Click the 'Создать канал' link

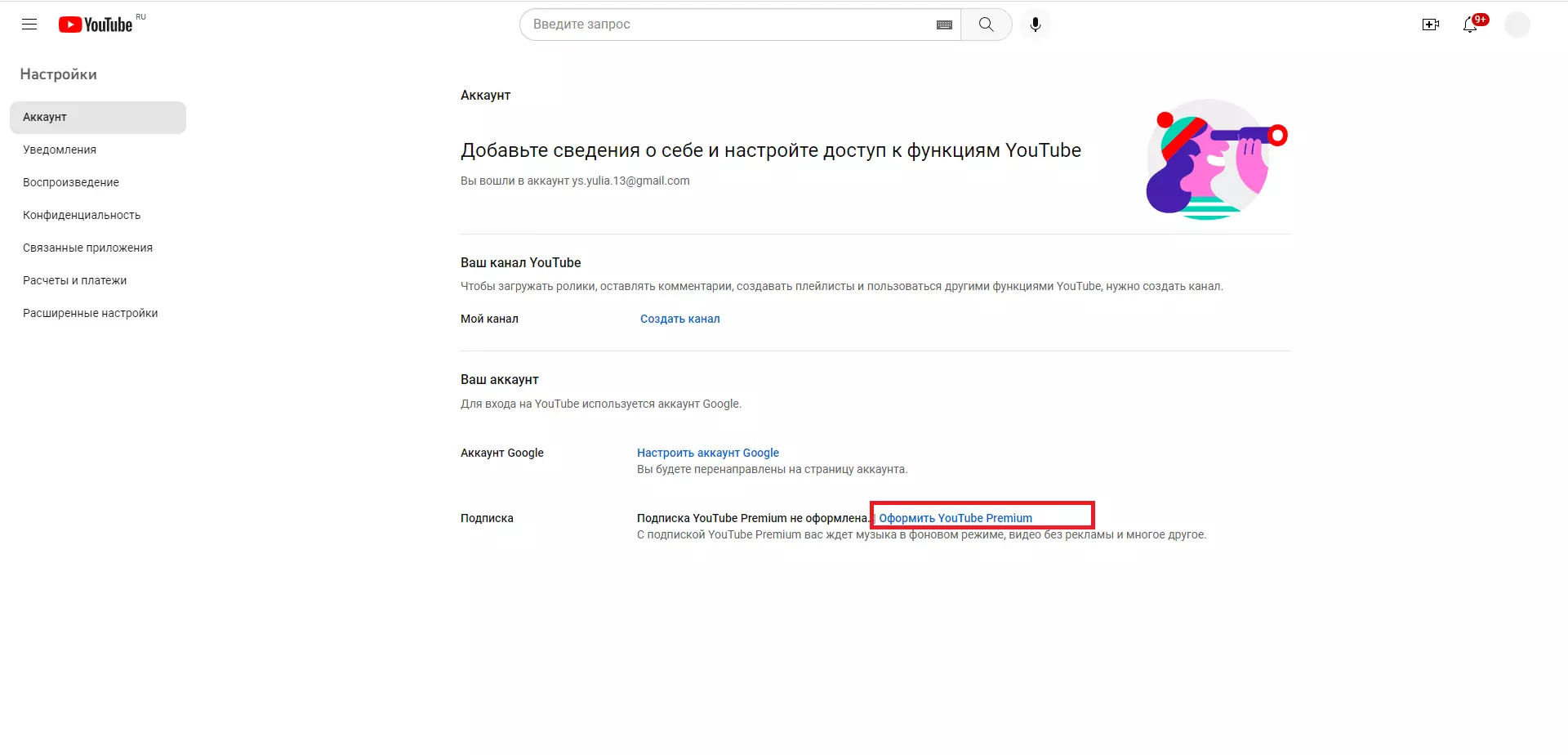click(680, 319)
